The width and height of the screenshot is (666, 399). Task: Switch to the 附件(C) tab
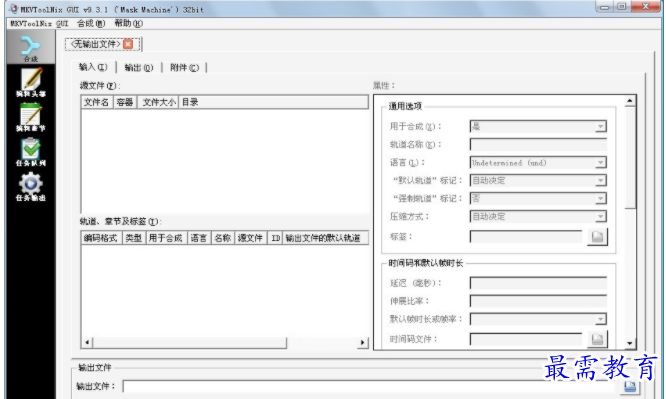184,68
